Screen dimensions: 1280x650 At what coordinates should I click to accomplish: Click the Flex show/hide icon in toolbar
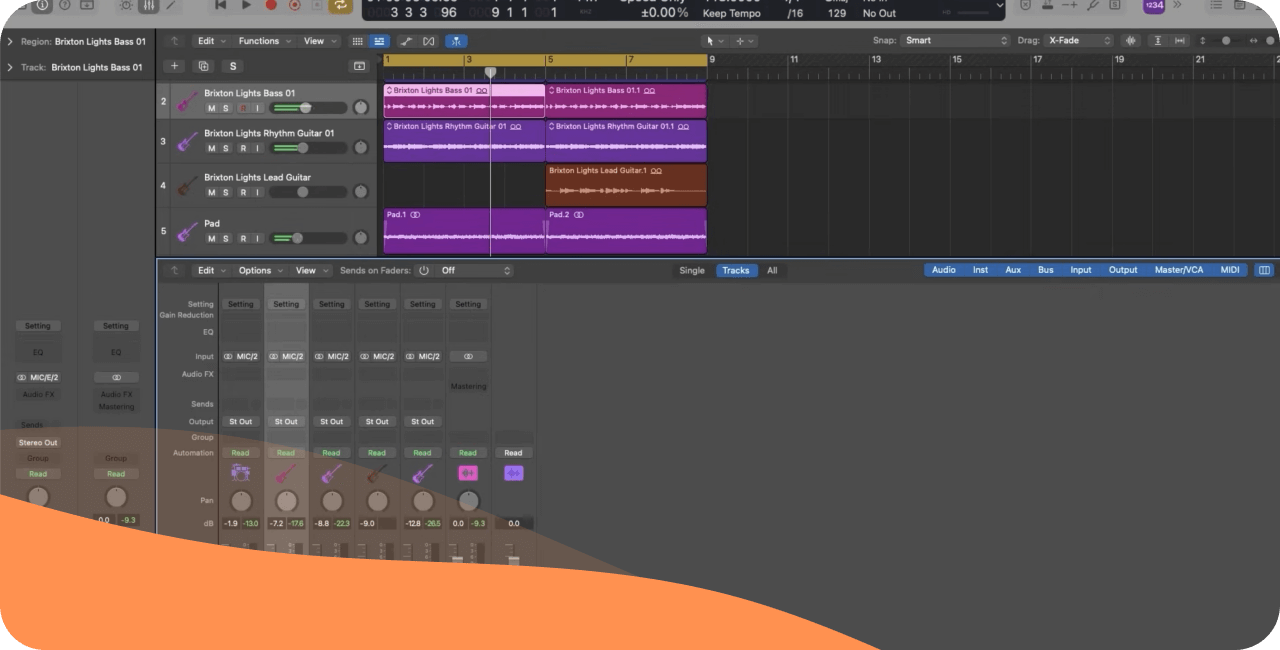click(x=429, y=41)
